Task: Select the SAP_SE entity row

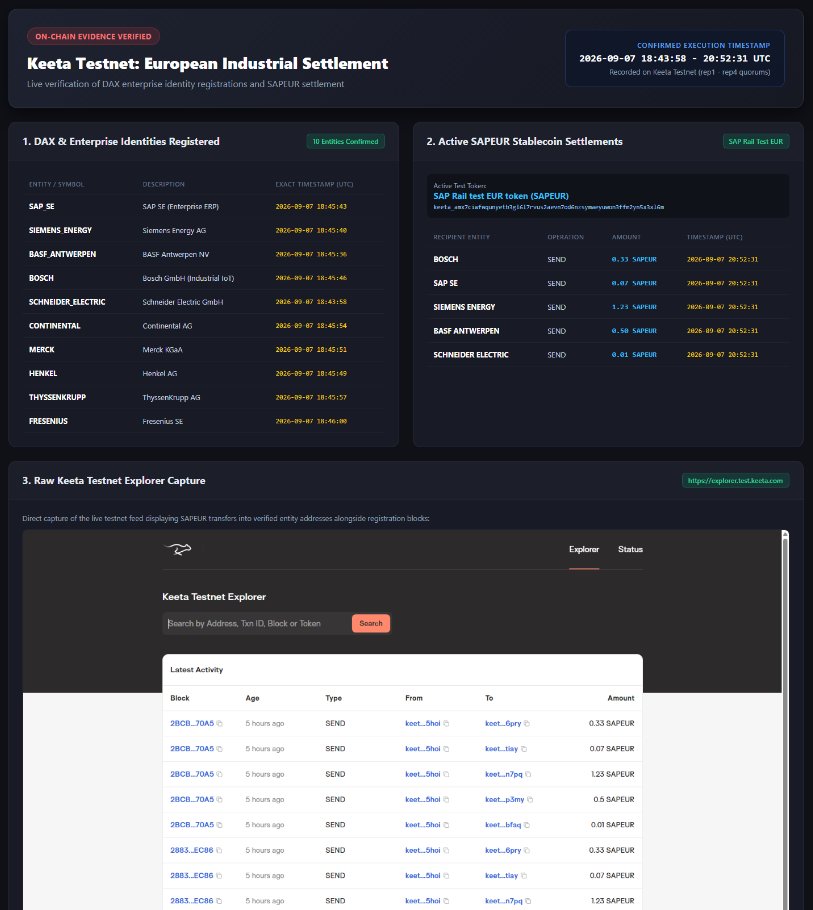Action: pyautogui.click(x=204, y=207)
